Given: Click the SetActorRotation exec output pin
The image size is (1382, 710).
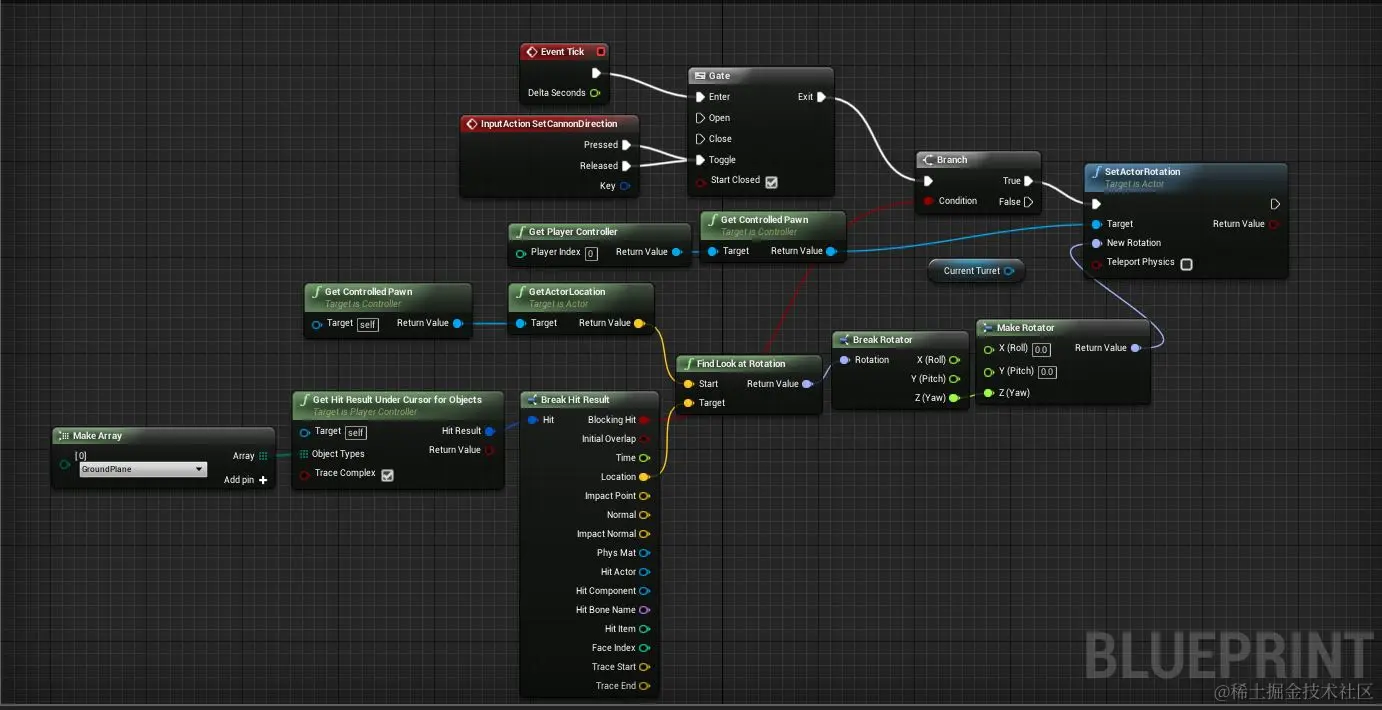Looking at the screenshot, I should click(1275, 204).
